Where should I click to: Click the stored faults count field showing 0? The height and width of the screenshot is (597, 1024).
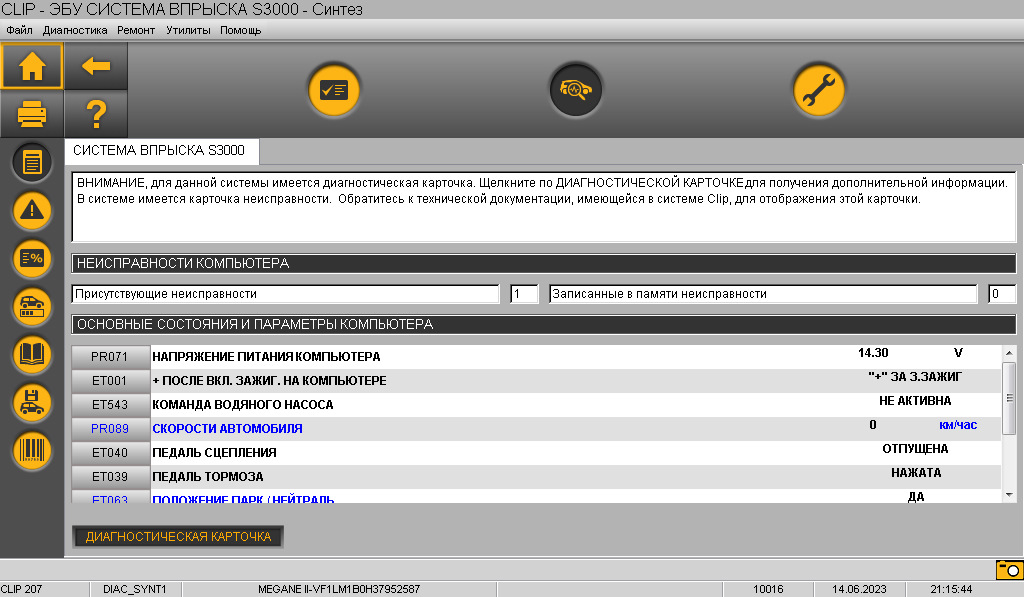1002,294
